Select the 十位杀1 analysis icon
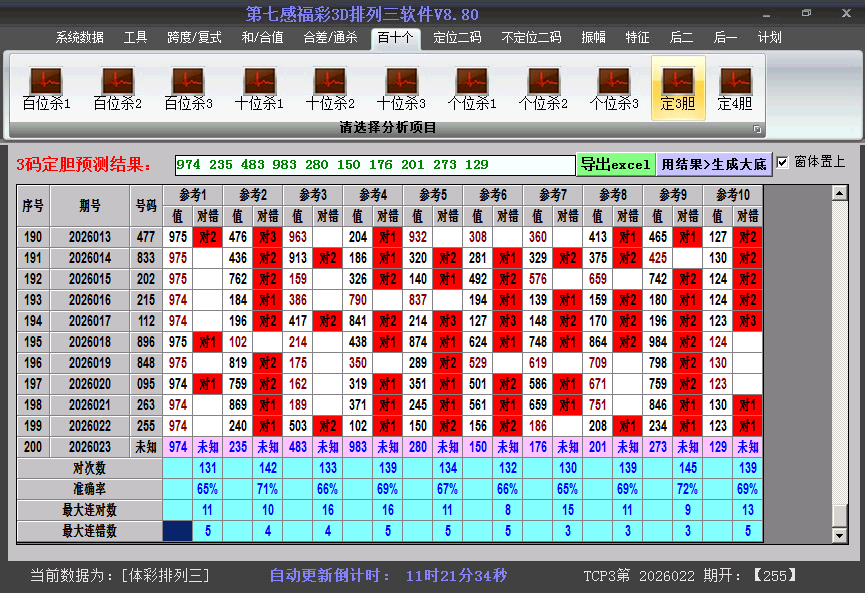This screenshot has width=865, height=593. [x=258, y=83]
